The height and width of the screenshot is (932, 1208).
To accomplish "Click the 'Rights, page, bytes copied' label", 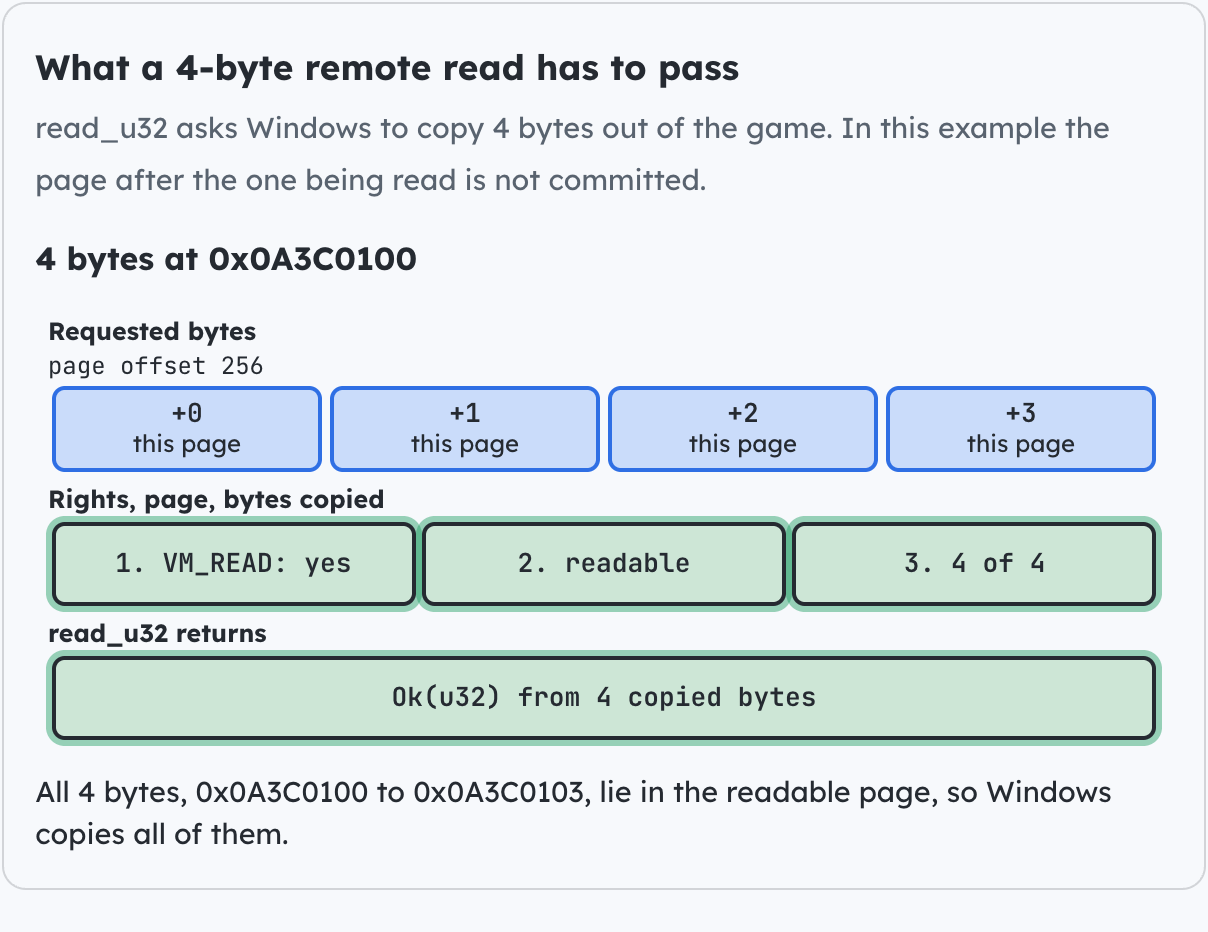I will pyautogui.click(x=216, y=499).
